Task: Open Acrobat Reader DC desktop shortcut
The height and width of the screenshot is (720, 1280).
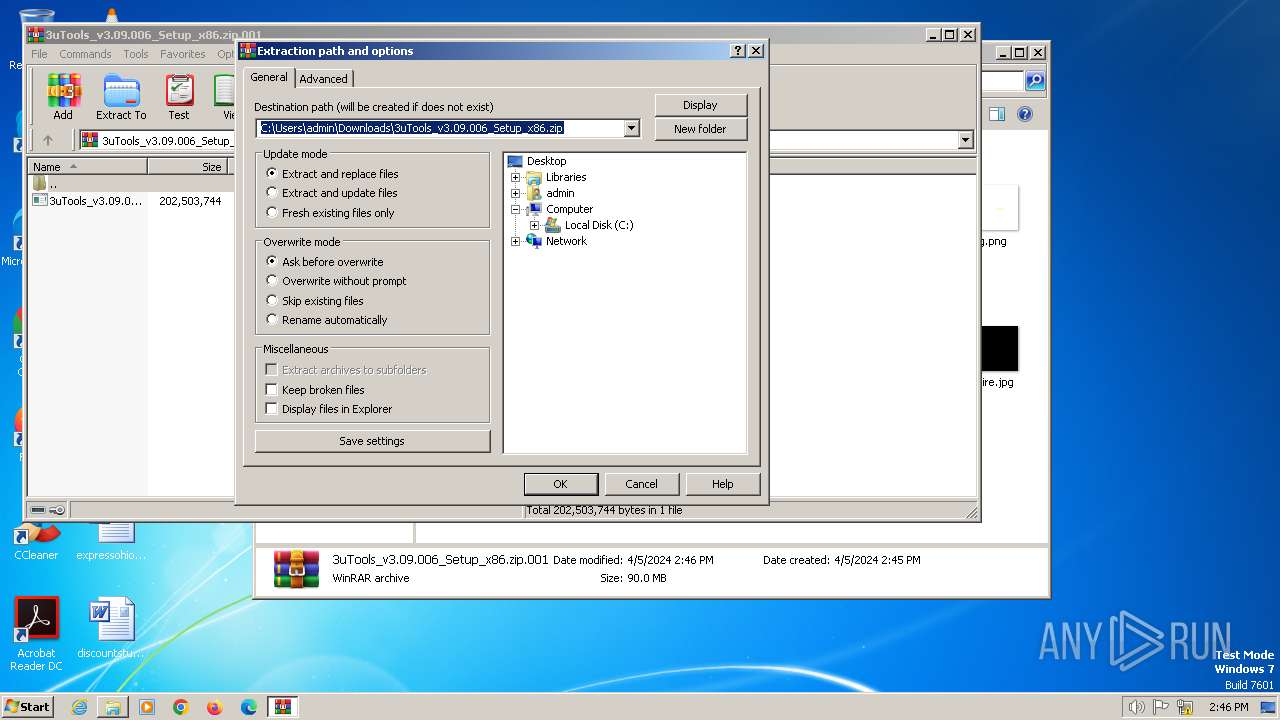Action: [x=37, y=634]
